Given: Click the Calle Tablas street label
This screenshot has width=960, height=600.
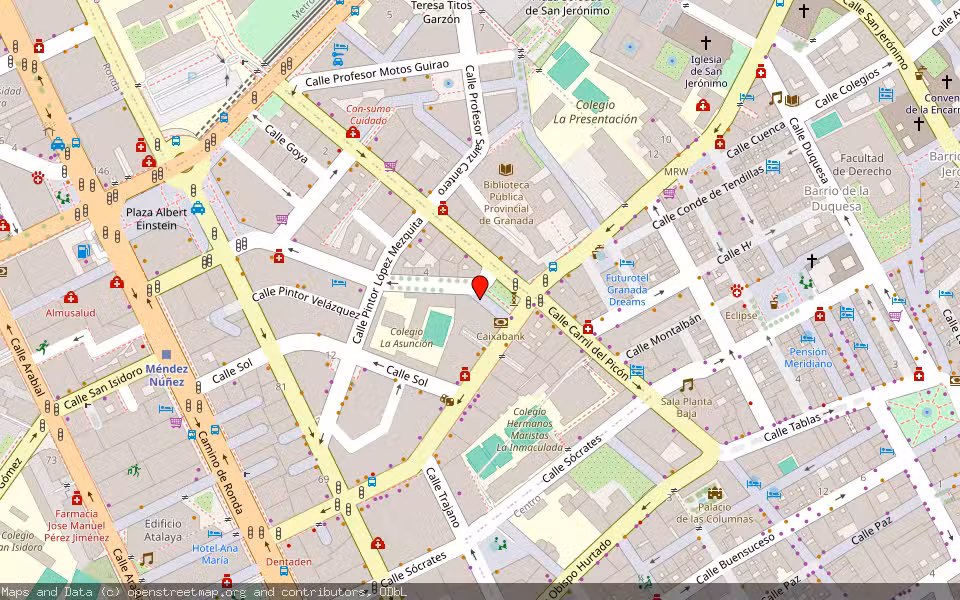Looking at the screenshot, I should click(792, 427).
